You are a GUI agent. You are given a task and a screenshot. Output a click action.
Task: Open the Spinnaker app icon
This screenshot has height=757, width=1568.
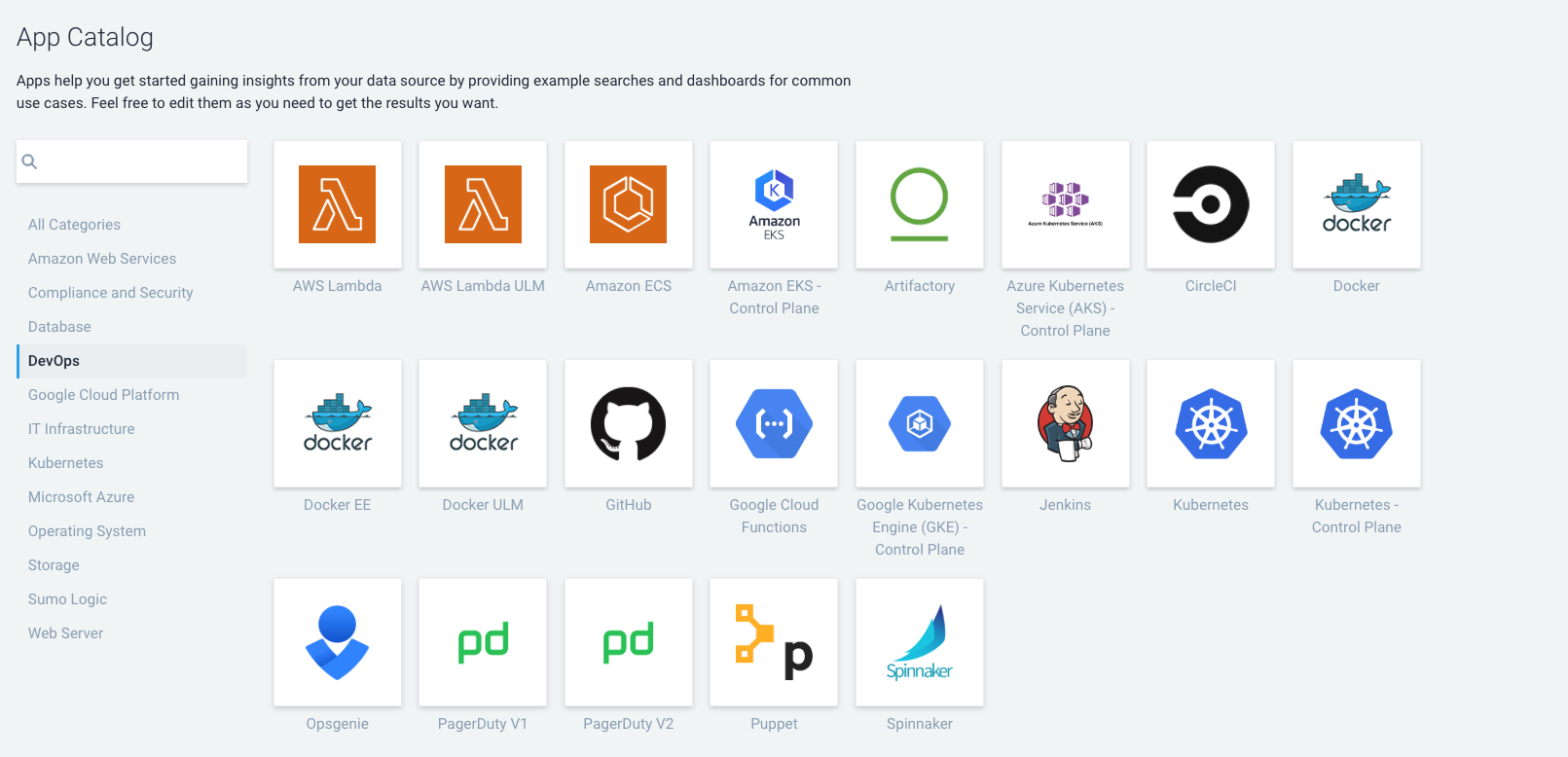[920, 642]
